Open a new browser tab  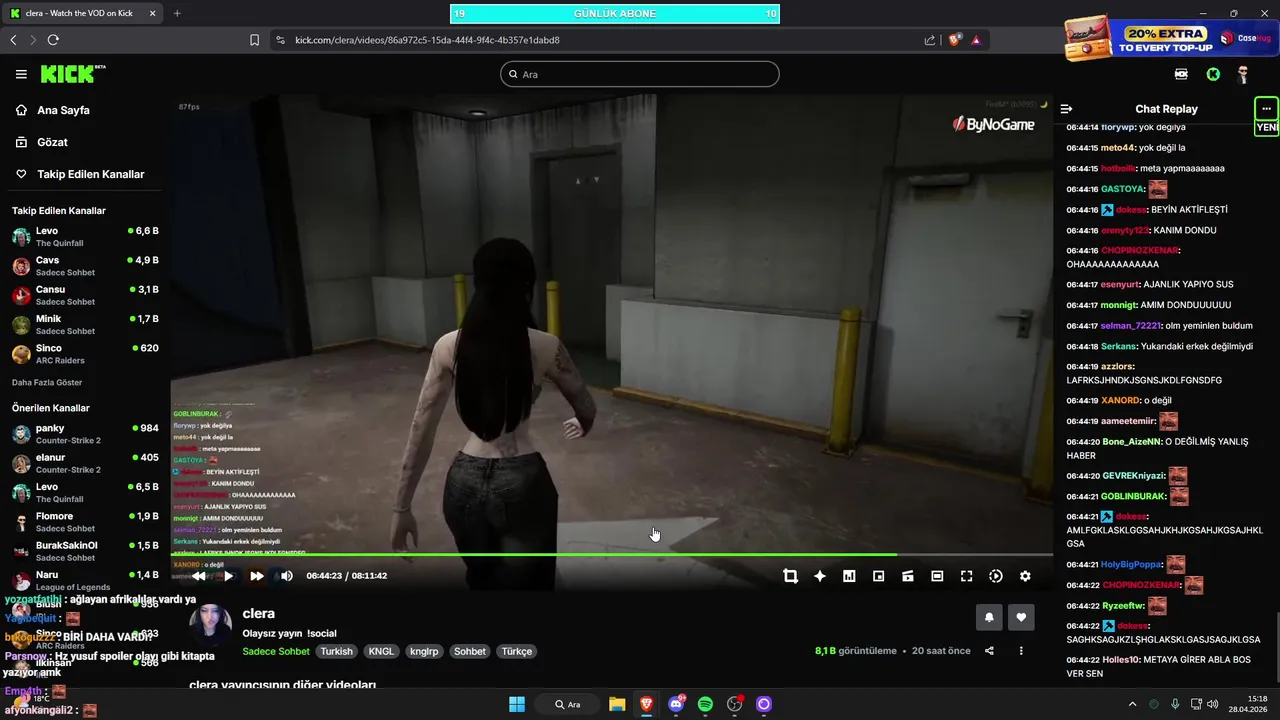point(177,13)
